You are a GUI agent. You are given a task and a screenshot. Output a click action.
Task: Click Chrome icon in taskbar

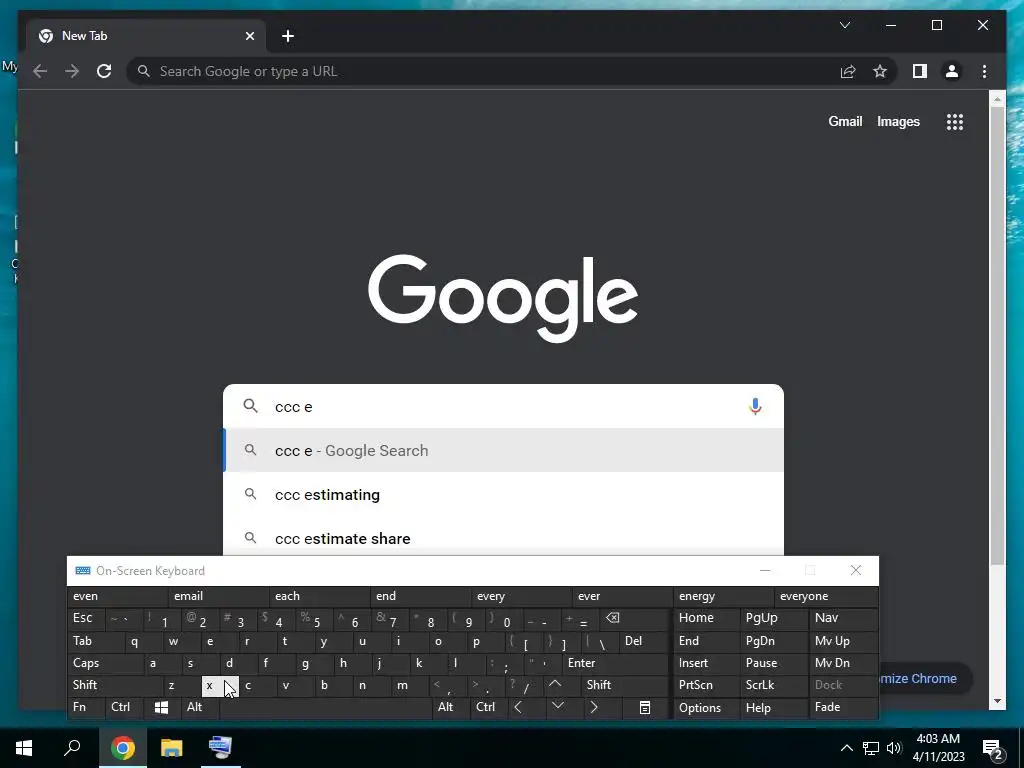pyautogui.click(x=122, y=748)
